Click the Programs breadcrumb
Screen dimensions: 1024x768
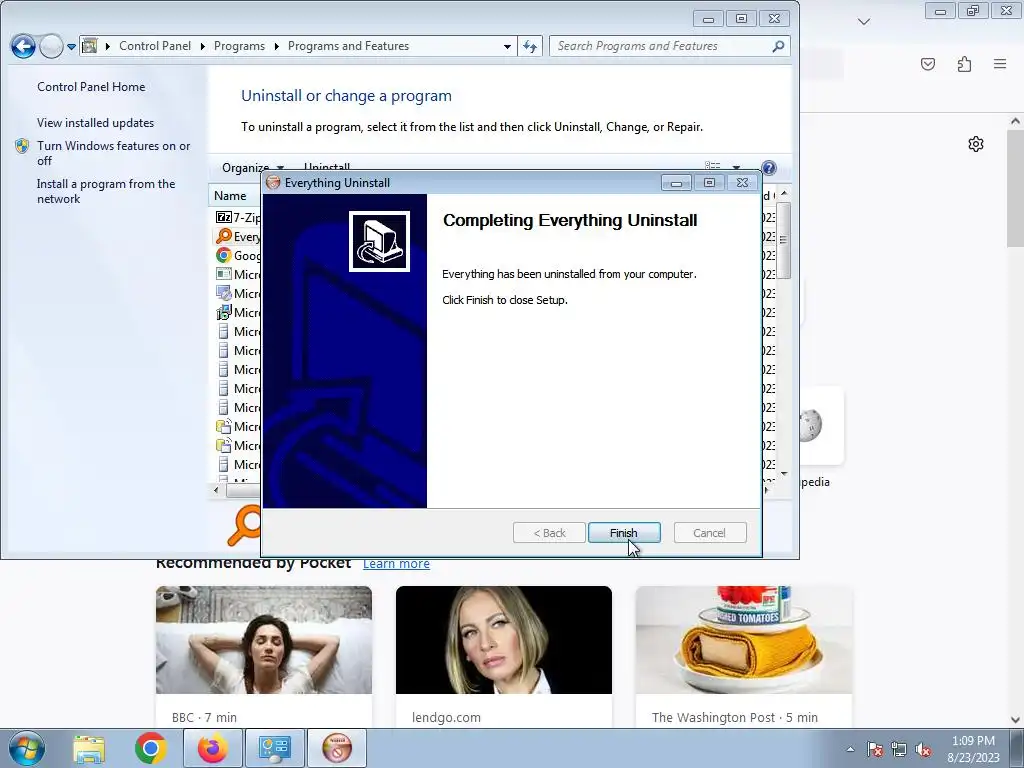tap(239, 46)
